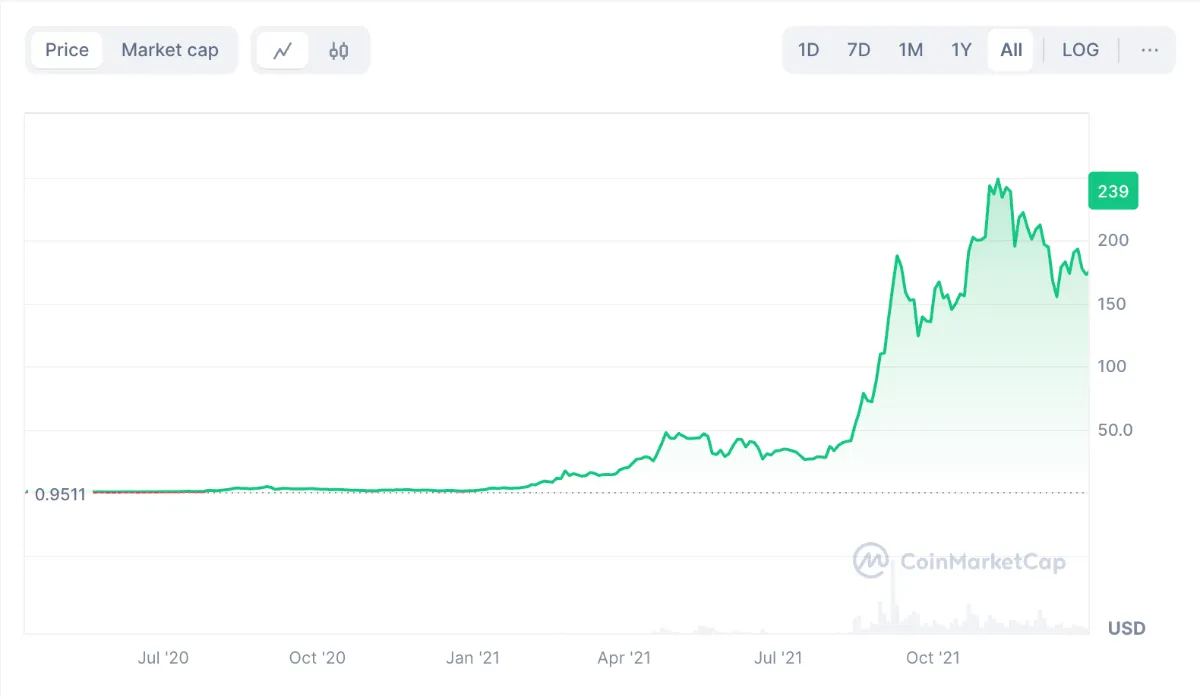Click the green 239 price tag
Viewport: 1200px width, 697px height.
1113,191
